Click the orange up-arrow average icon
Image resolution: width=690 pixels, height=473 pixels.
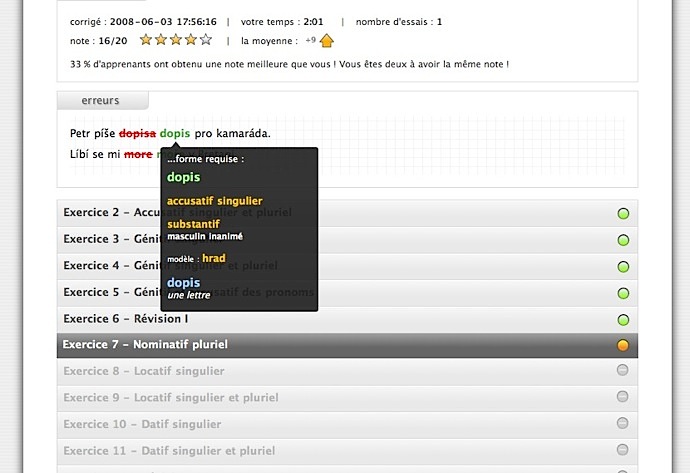pyautogui.click(x=327, y=40)
